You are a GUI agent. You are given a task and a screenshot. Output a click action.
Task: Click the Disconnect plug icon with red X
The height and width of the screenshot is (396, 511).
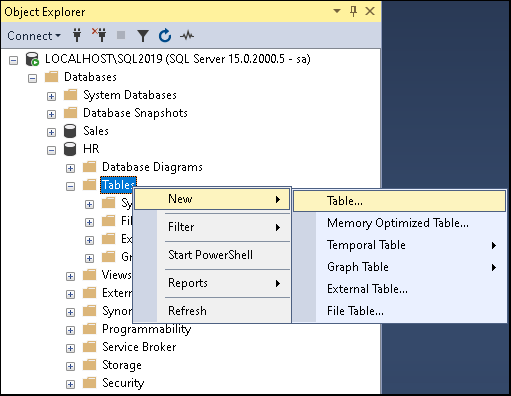(x=99, y=35)
